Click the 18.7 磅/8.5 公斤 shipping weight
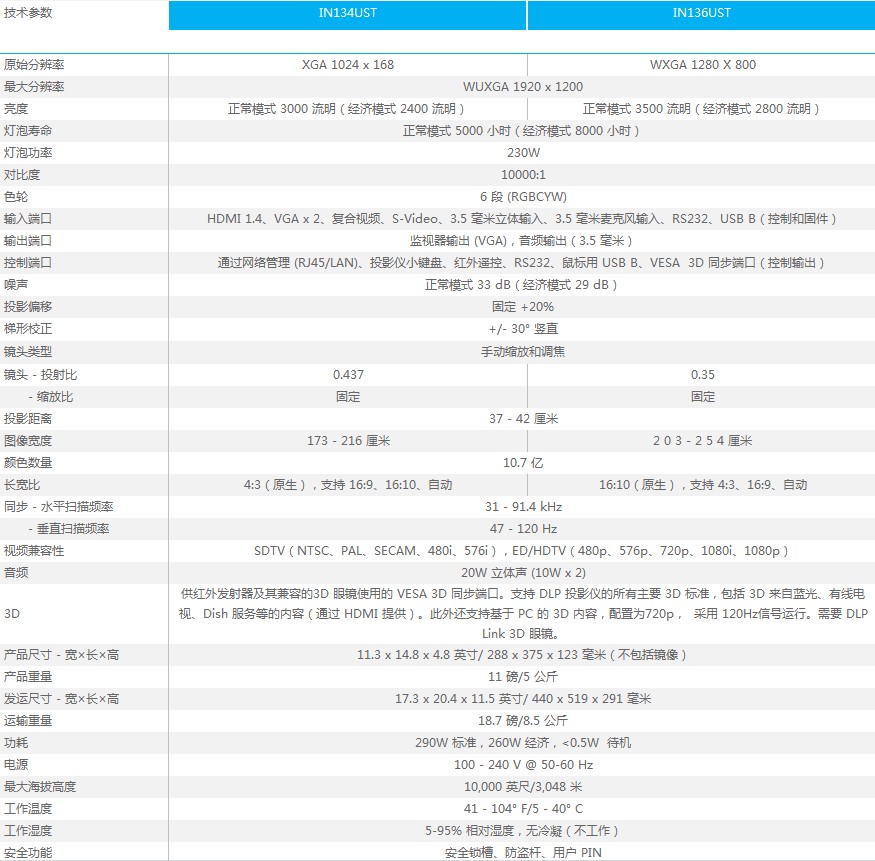The width and height of the screenshot is (875, 861). (x=523, y=721)
